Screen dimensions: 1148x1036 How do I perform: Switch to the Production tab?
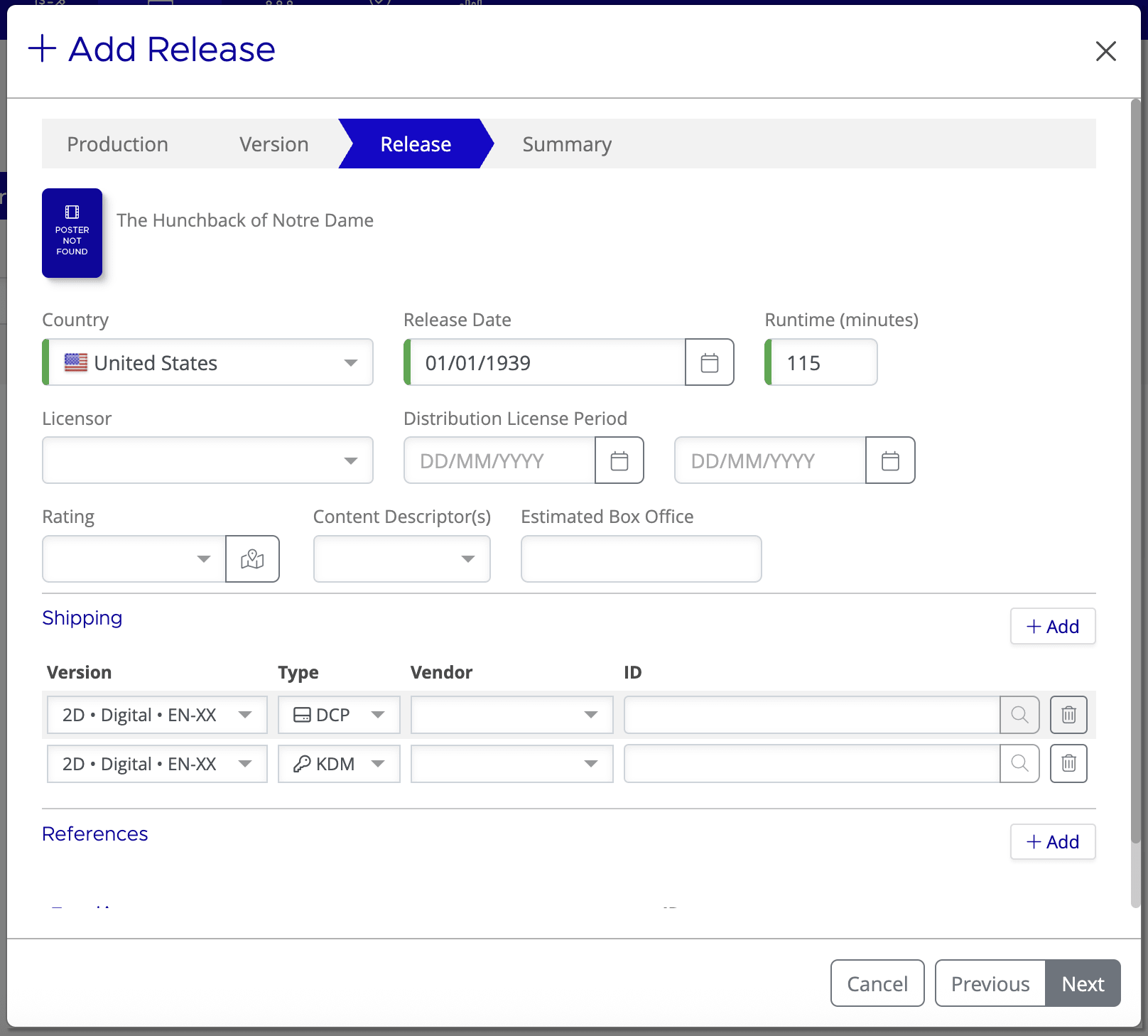pos(117,144)
